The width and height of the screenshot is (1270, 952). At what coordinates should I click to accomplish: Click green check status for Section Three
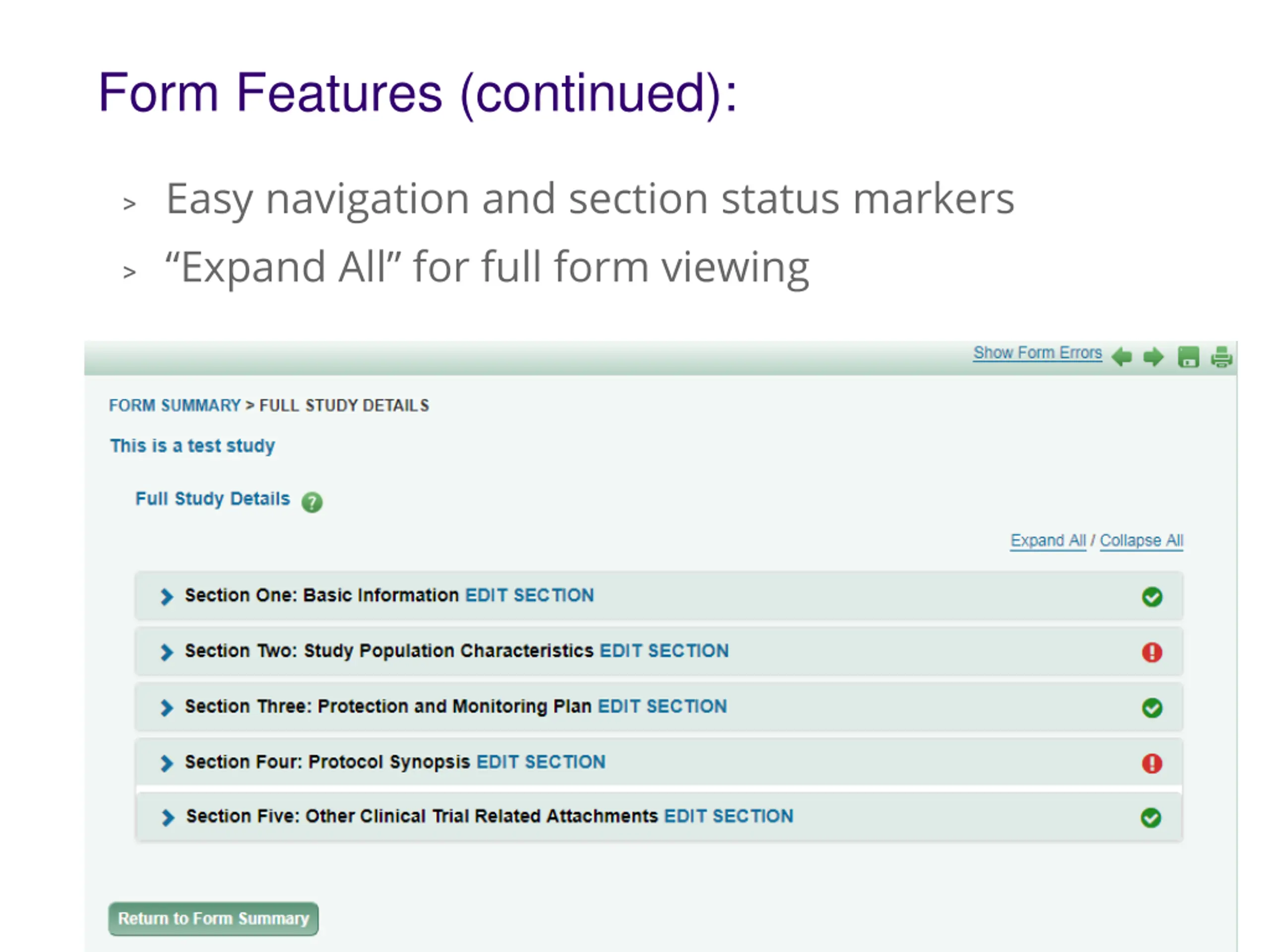[x=1152, y=708]
